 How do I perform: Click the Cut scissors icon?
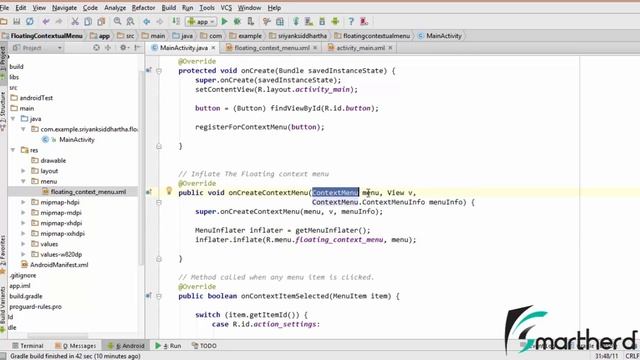[75, 22]
